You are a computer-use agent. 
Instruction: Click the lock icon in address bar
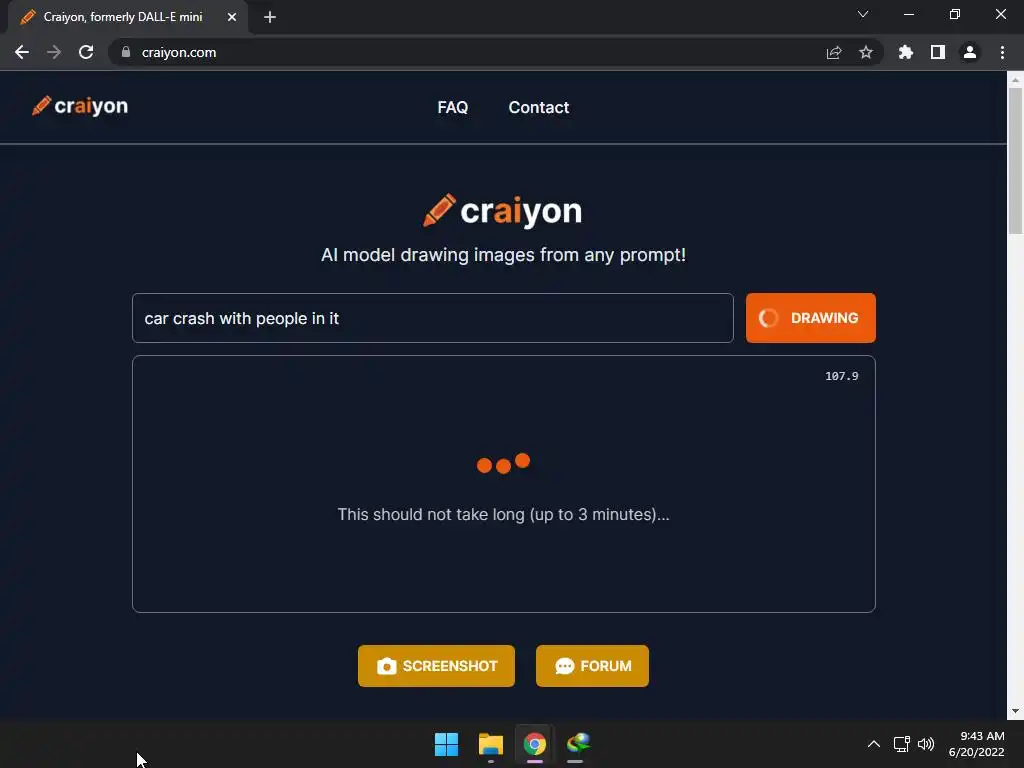pyautogui.click(x=126, y=52)
